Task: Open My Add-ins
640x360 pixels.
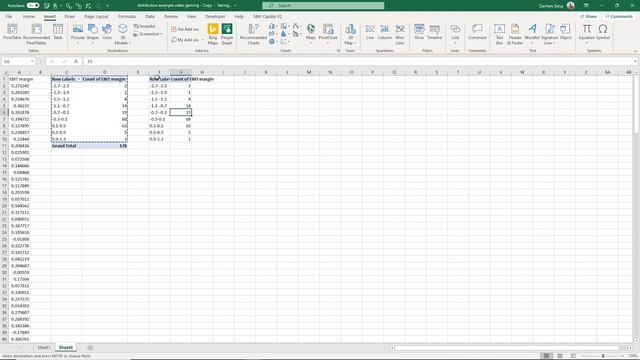Action: coord(187,40)
